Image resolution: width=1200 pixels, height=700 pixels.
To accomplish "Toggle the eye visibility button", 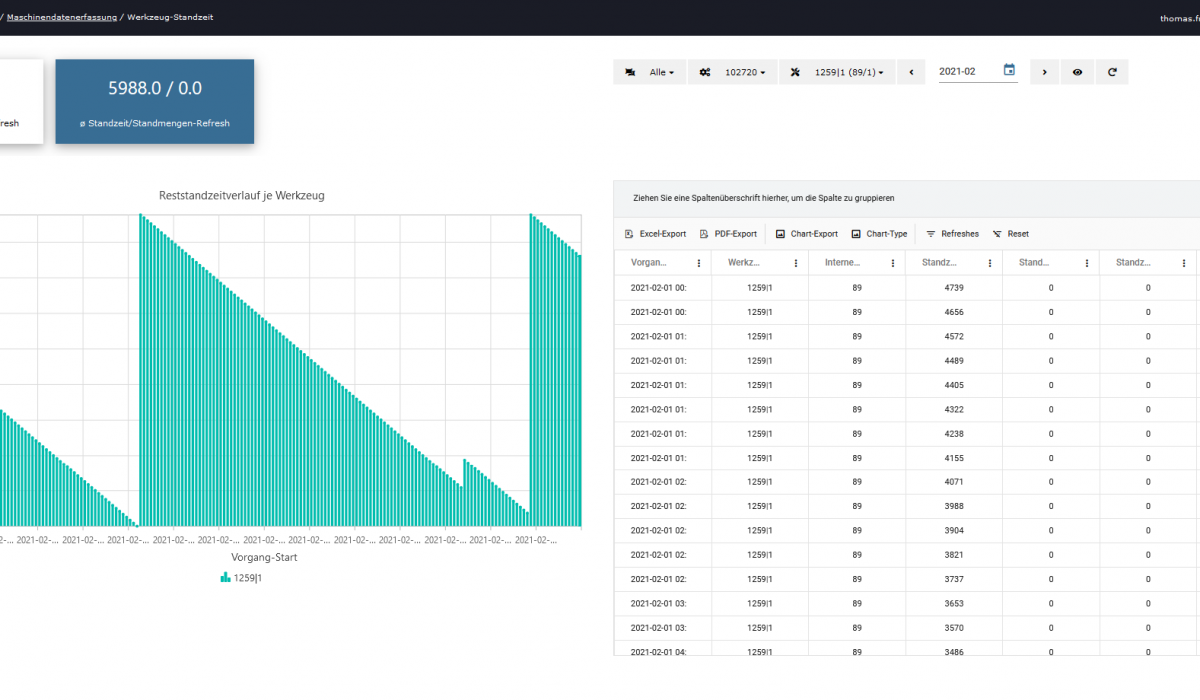I will (1077, 72).
